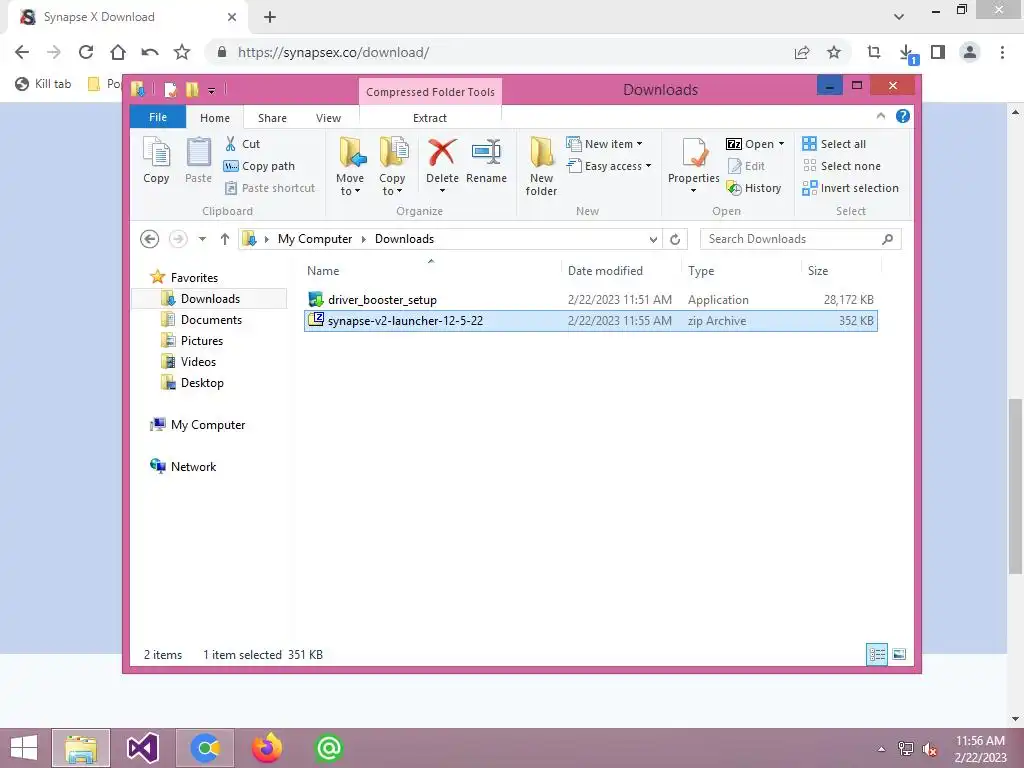Click My Computer in the address path
The height and width of the screenshot is (768, 1024).
pos(315,239)
